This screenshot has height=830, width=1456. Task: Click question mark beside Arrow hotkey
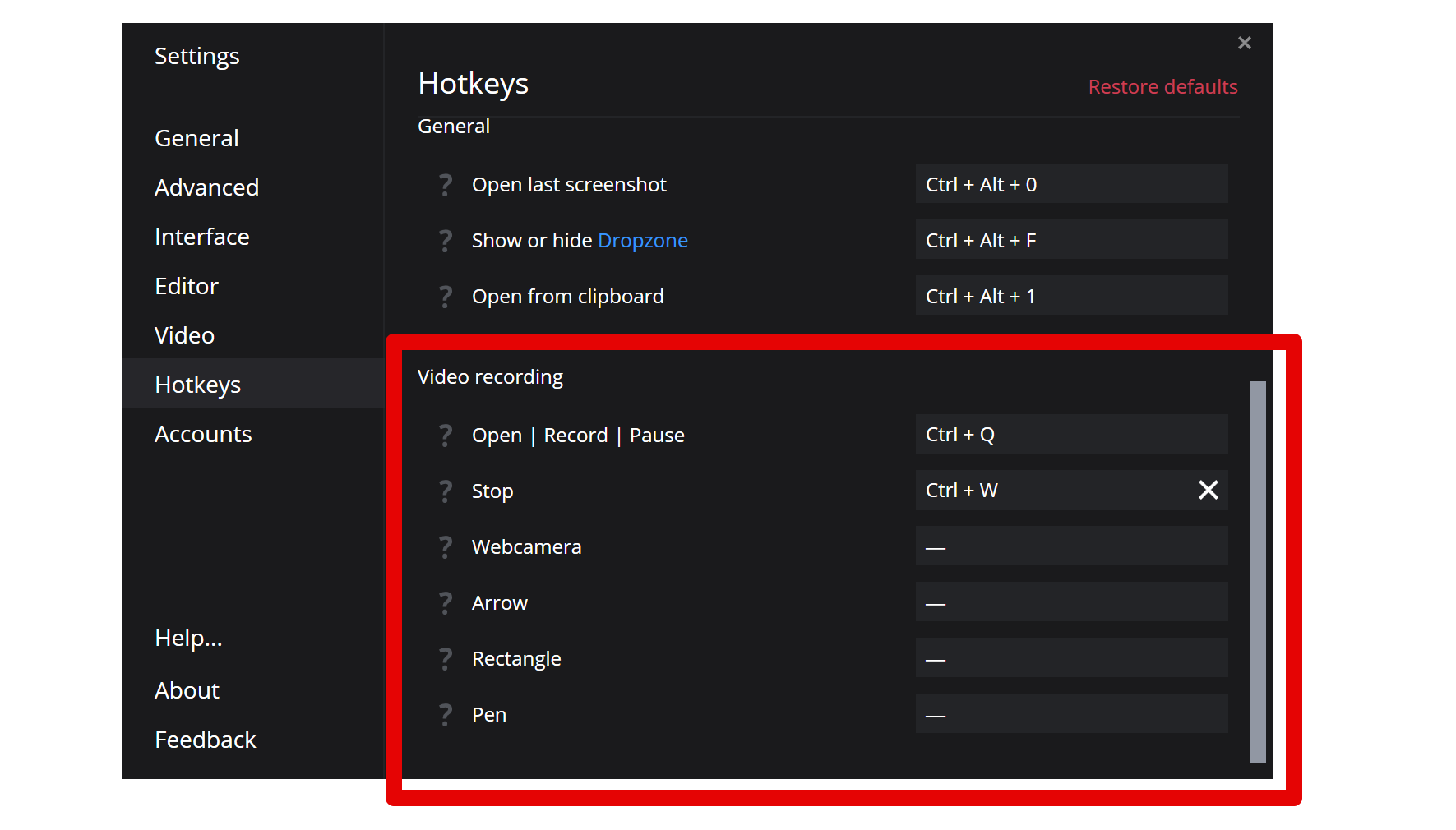click(x=446, y=602)
